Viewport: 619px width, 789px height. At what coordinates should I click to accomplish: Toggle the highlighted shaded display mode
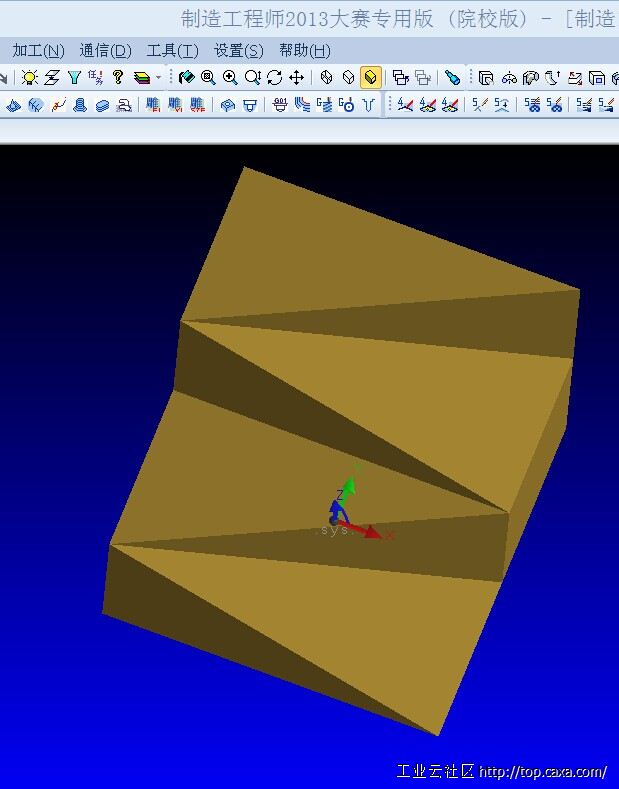coord(371,78)
